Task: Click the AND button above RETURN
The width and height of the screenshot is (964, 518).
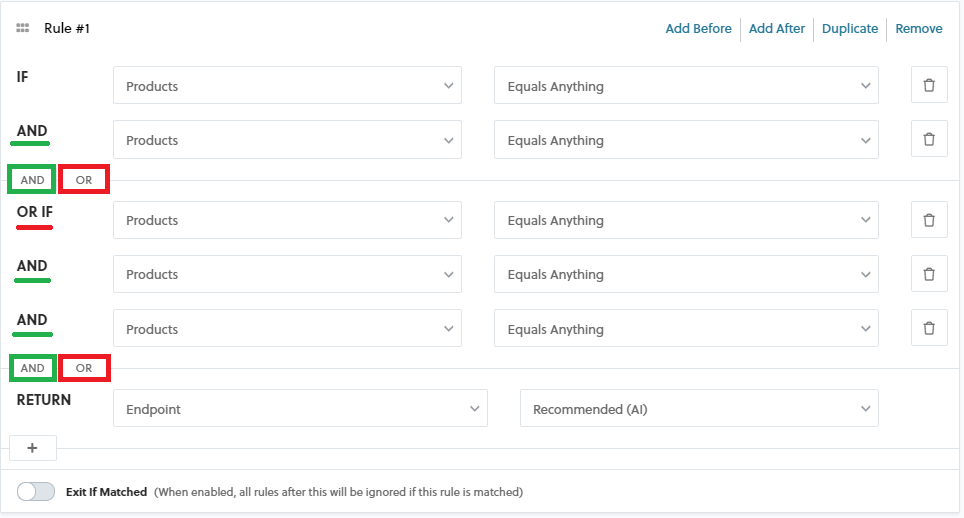Action: [x=33, y=368]
